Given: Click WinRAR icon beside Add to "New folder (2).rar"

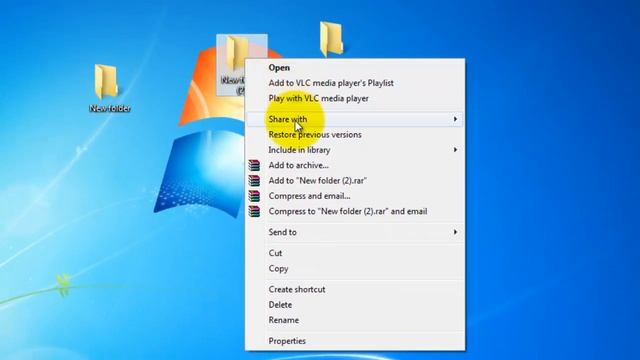Looking at the screenshot, I should click(254, 181).
